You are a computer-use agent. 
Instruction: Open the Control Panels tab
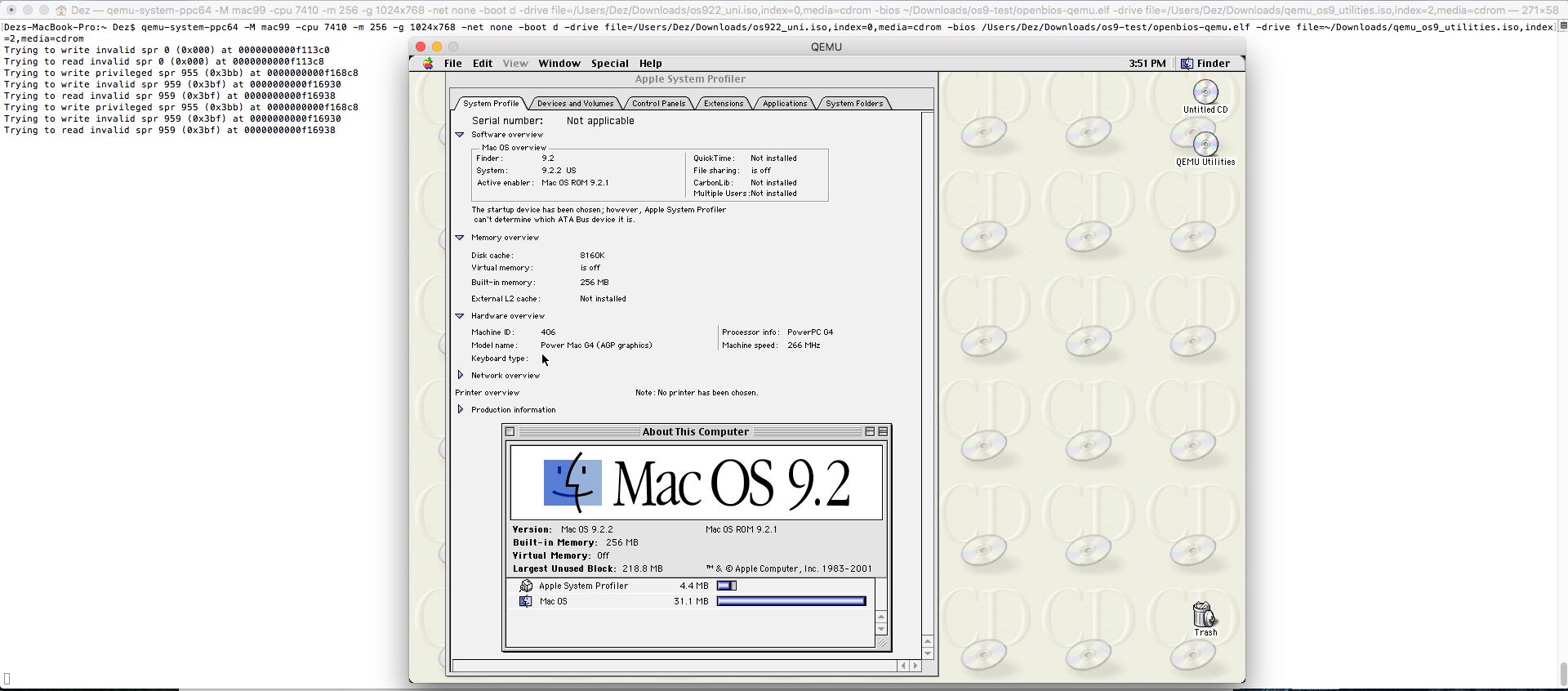(658, 104)
